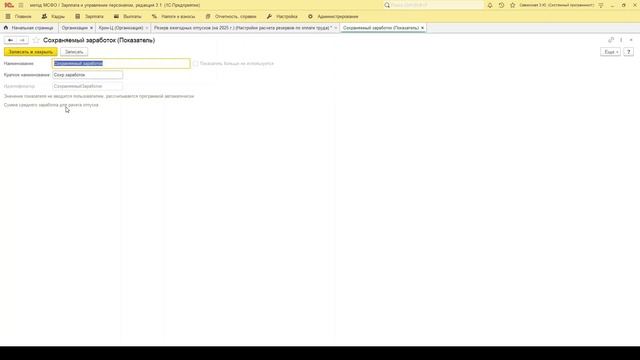Screen dimensions: 640x360
Task: Open form's more actions dots icon
Action: pyautogui.click(x=621, y=40)
